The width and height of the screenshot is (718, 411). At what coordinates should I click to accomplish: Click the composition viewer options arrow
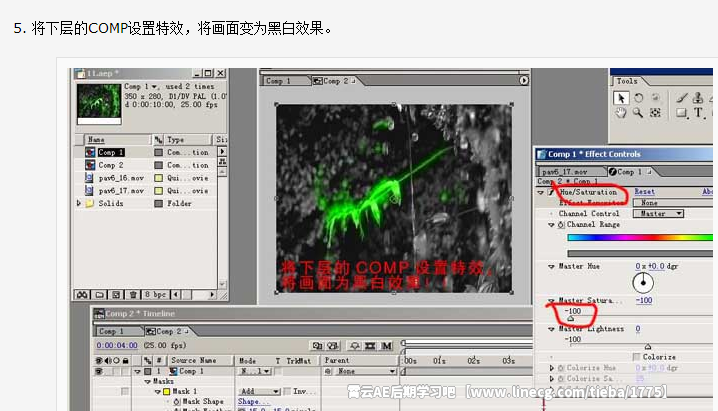[x=523, y=81]
